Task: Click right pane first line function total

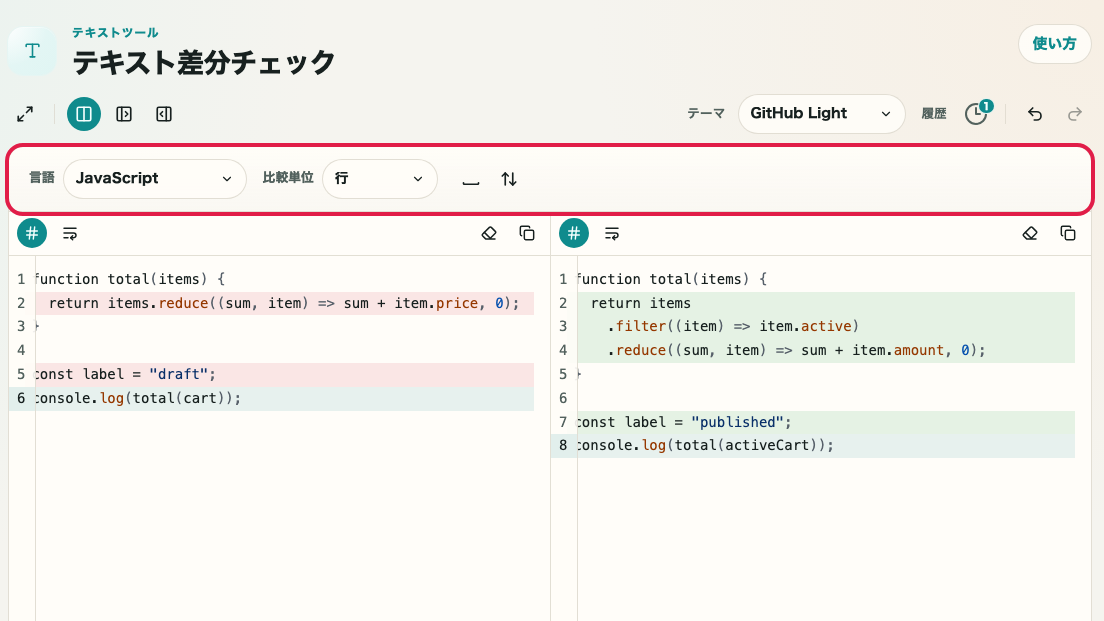Action: [x=826, y=280]
